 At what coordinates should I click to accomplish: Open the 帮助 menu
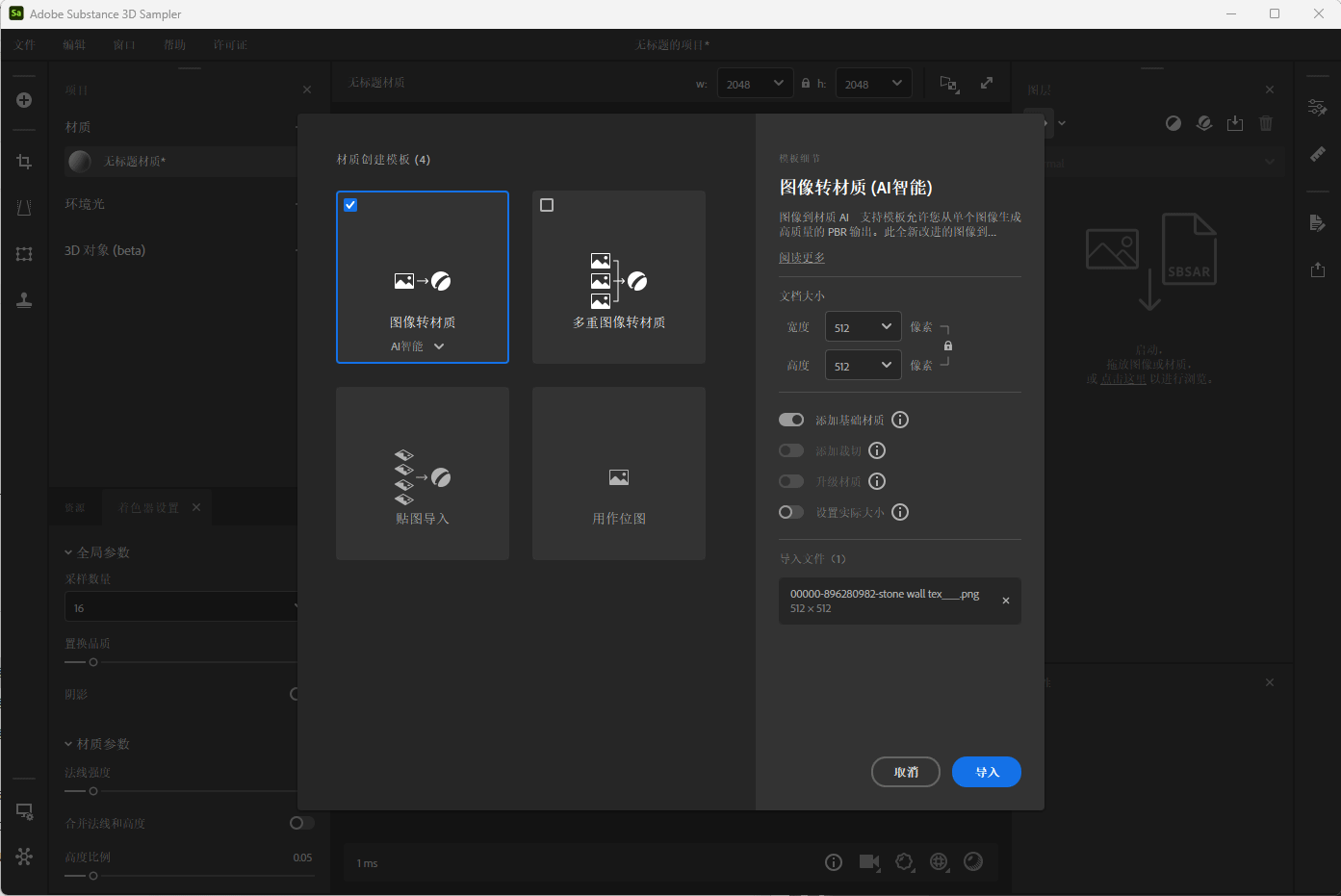click(x=174, y=45)
